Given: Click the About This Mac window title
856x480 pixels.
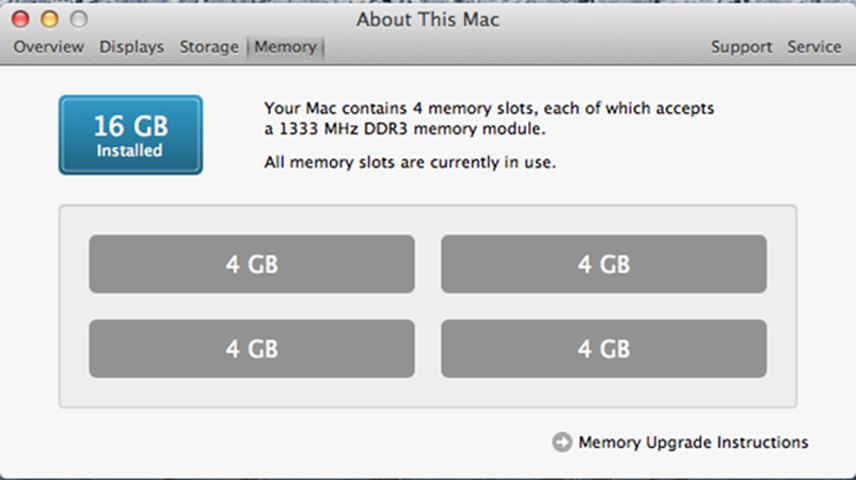Looking at the screenshot, I should (427, 19).
